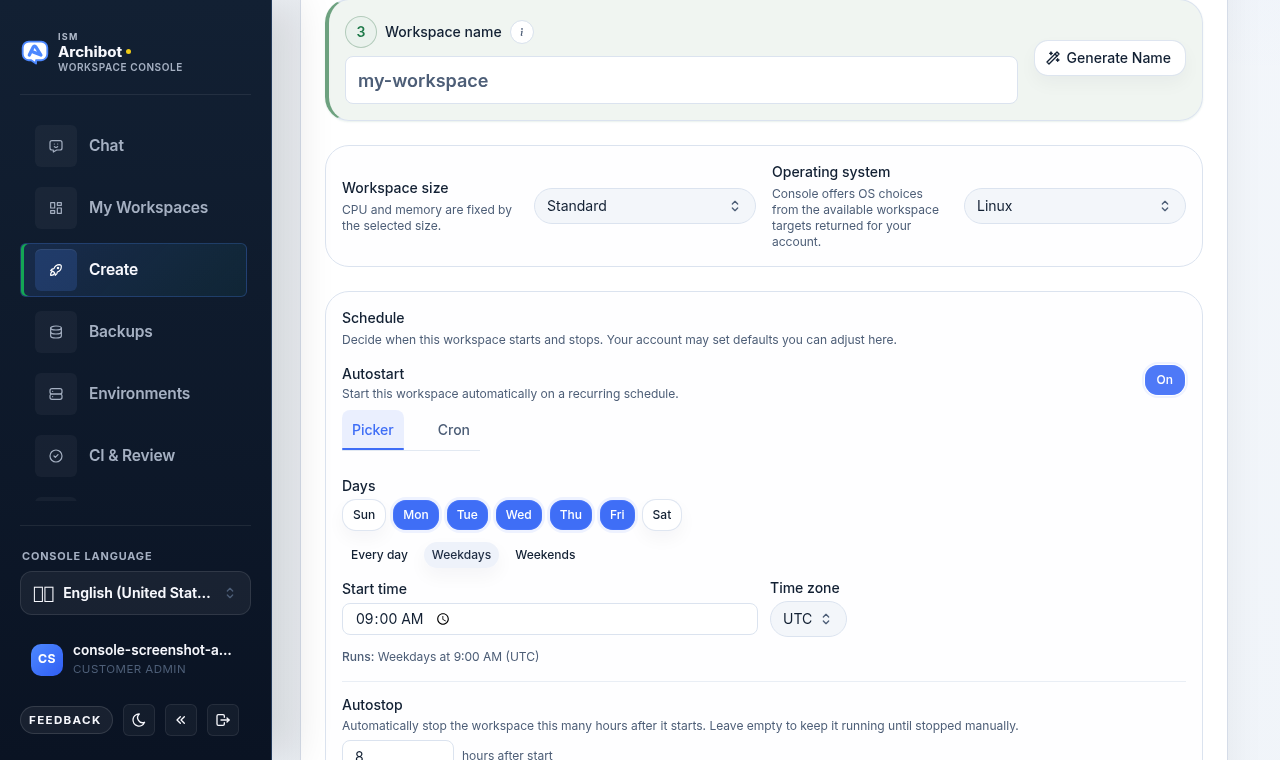Open Chat from the sidebar
This screenshot has width=1280, height=760.
pos(134,146)
